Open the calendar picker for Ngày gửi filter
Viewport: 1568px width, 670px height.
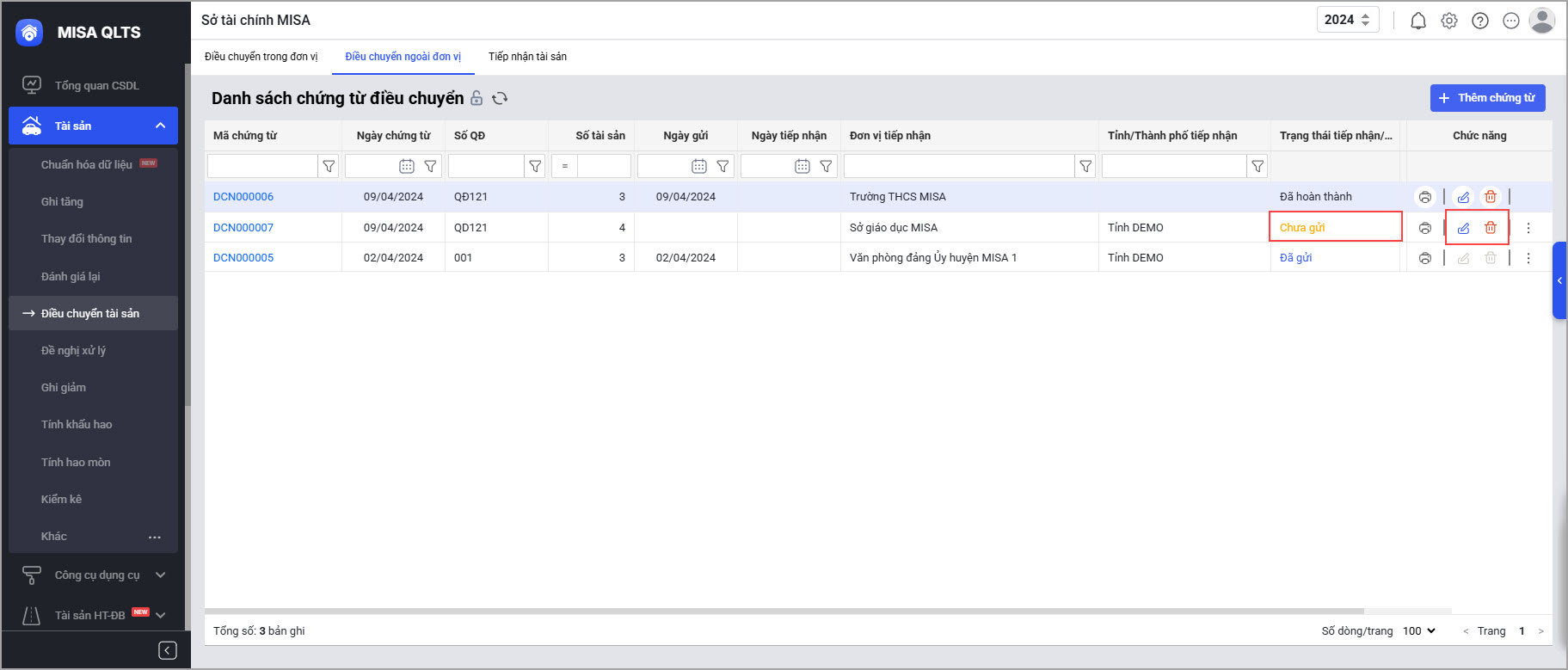point(699,166)
